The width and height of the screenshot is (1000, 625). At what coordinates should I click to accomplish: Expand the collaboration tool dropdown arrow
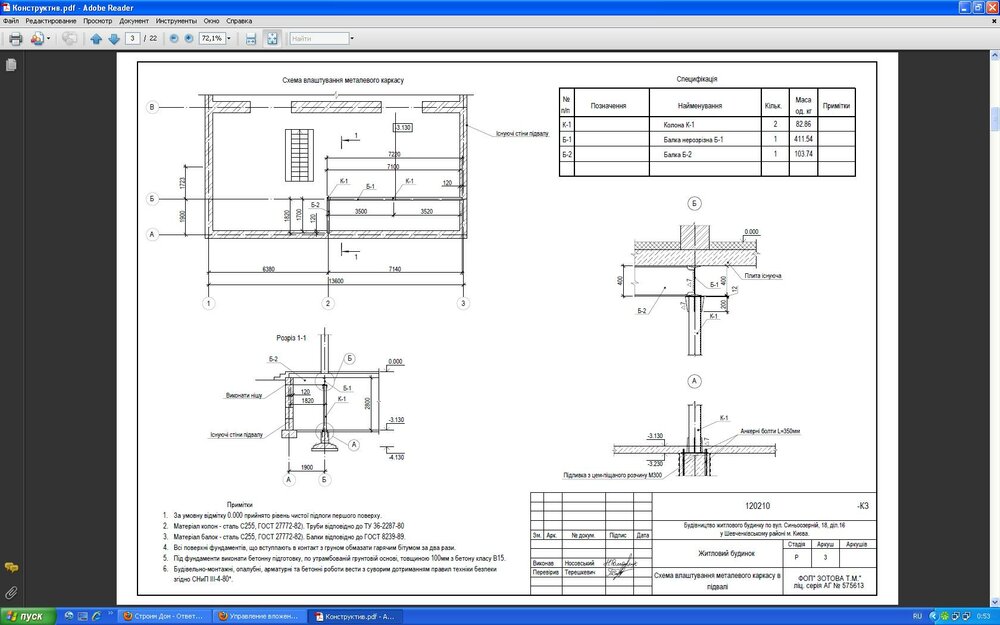click(49, 39)
